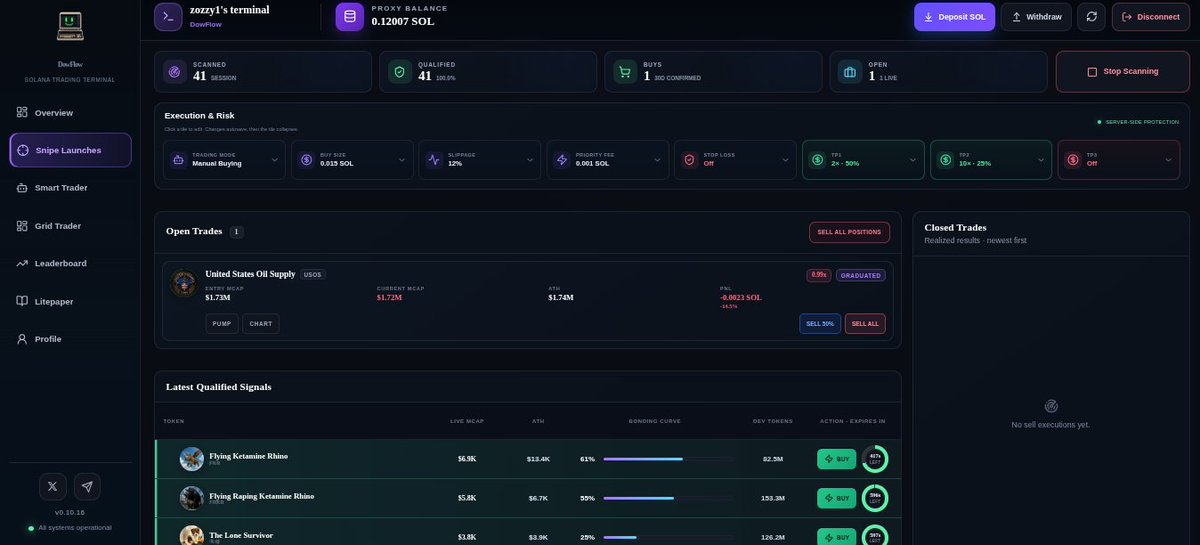The image size is (1200, 545).
Task: Click the Slippage pulse icon
Action: pyautogui.click(x=434, y=159)
